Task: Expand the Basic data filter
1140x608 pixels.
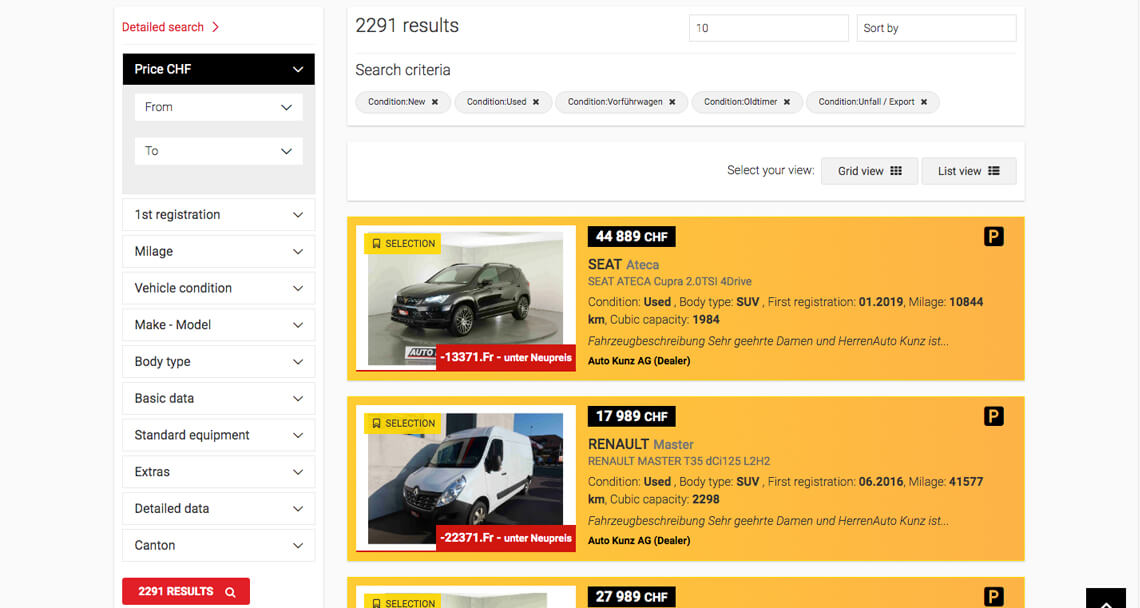Action: click(219, 399)
